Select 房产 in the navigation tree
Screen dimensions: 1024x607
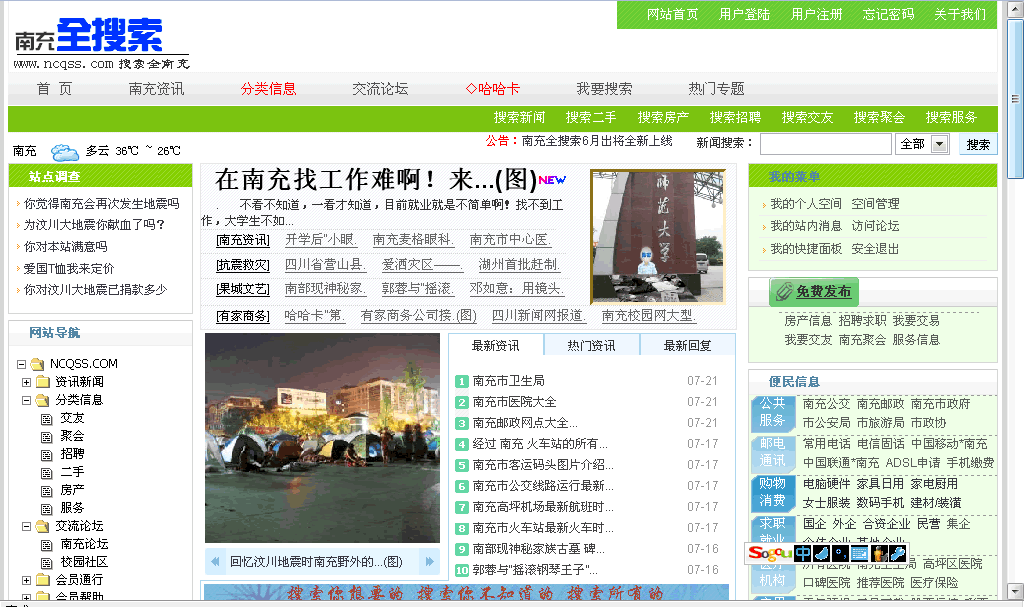click(x=72, y=490)
